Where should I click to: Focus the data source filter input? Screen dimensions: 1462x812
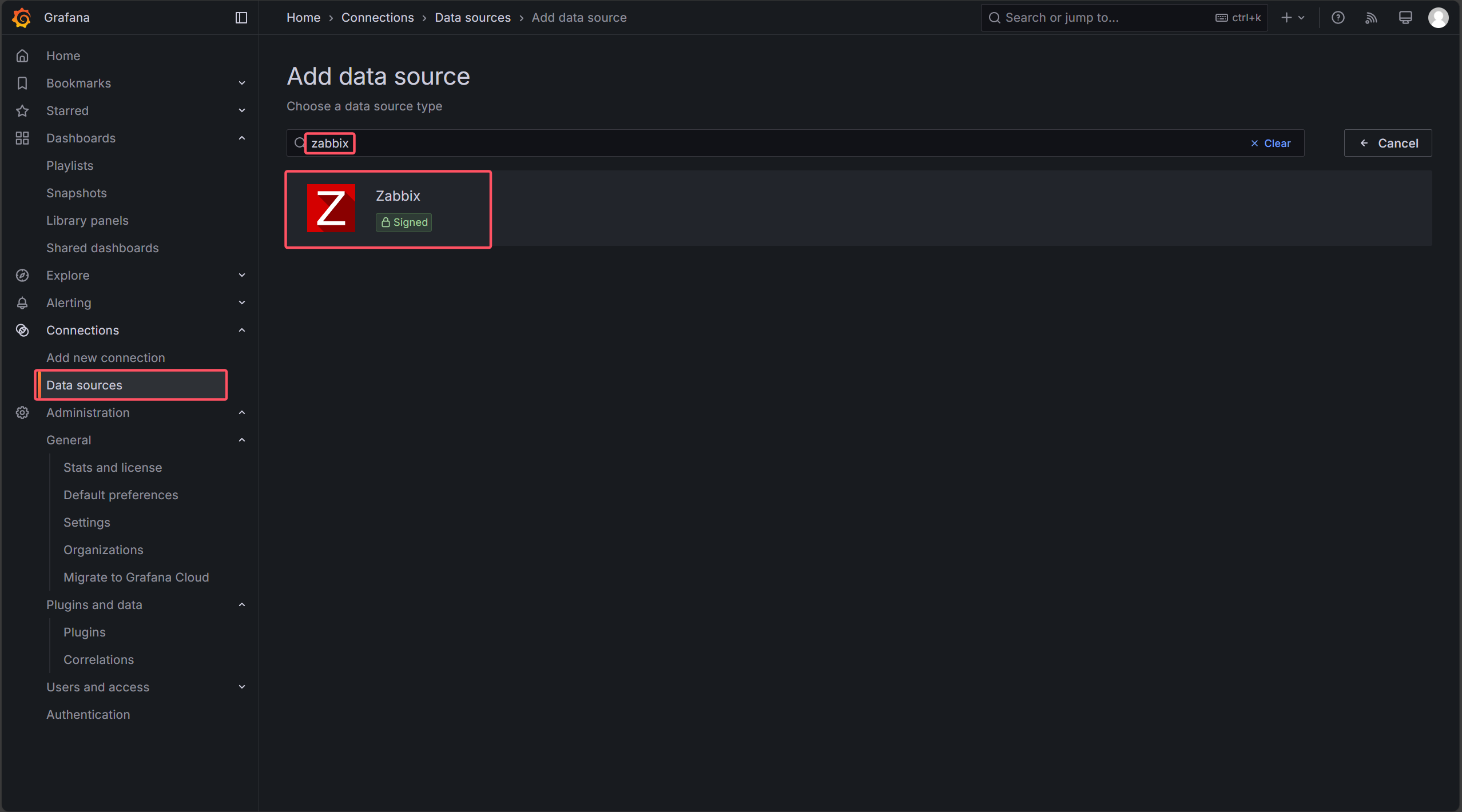point(795,143)
